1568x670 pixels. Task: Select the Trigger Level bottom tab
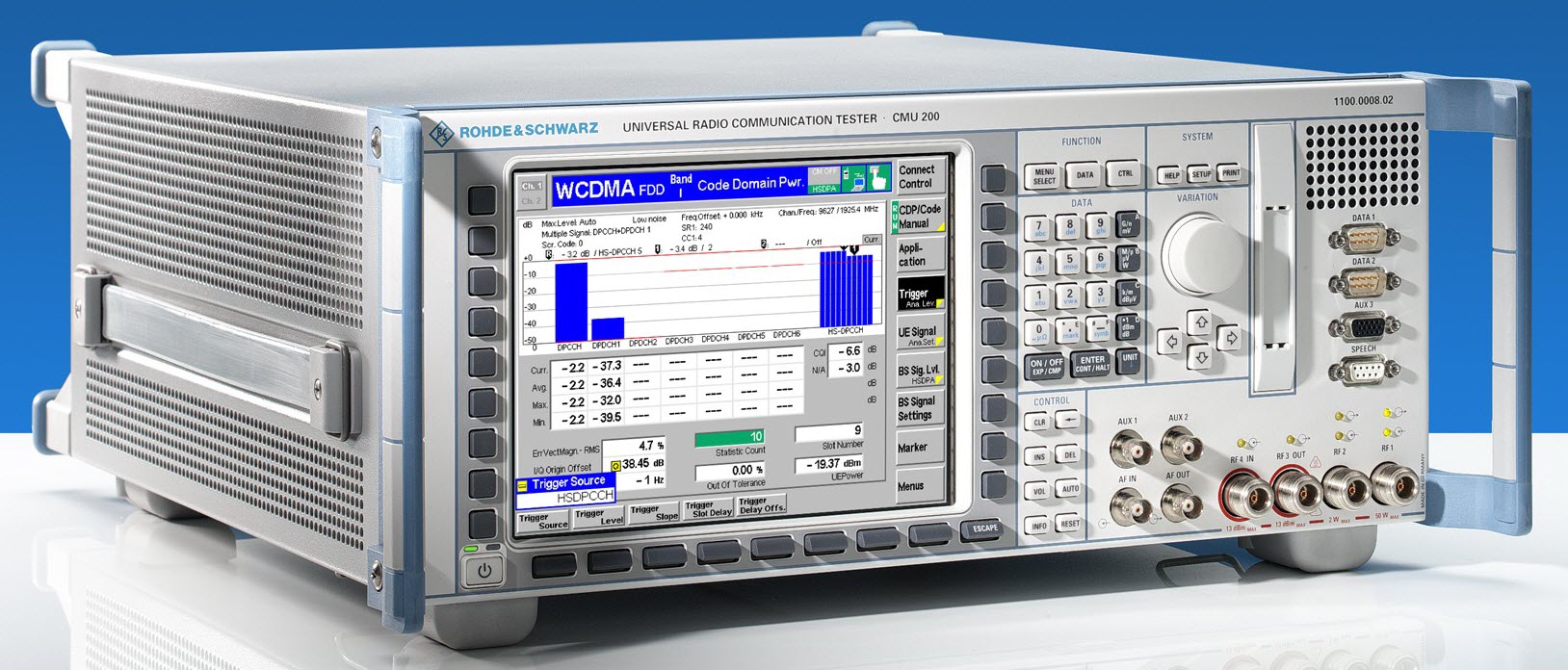click(x=599, y=517)
